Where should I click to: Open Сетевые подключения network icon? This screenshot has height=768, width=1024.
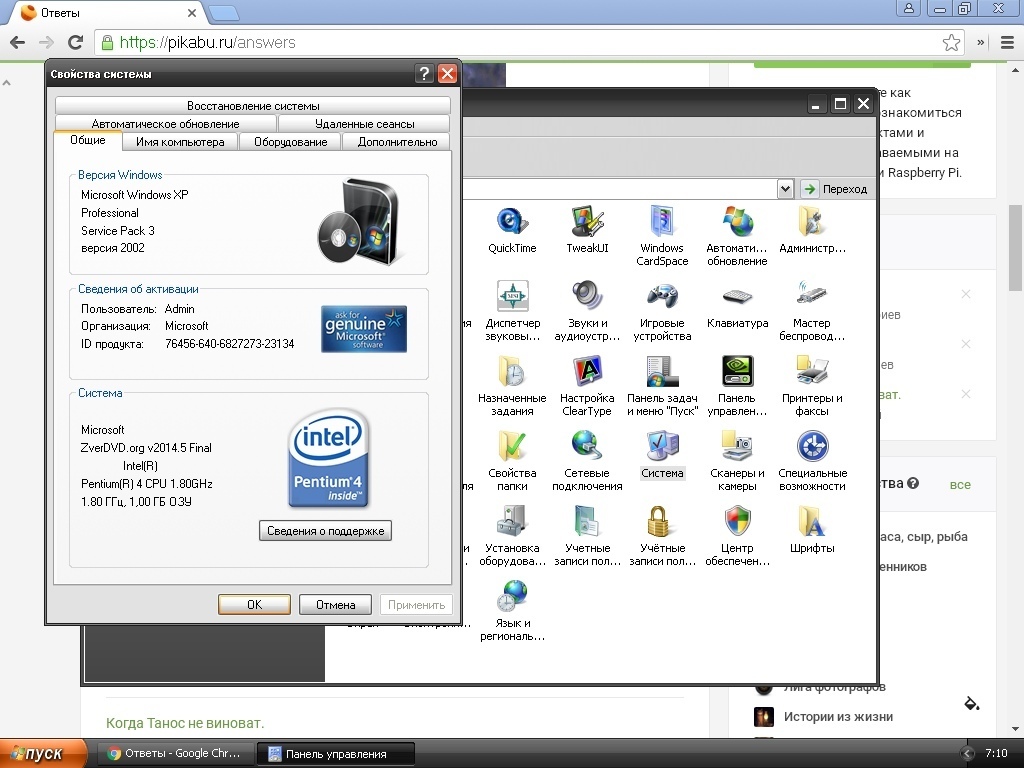point(587,448)
